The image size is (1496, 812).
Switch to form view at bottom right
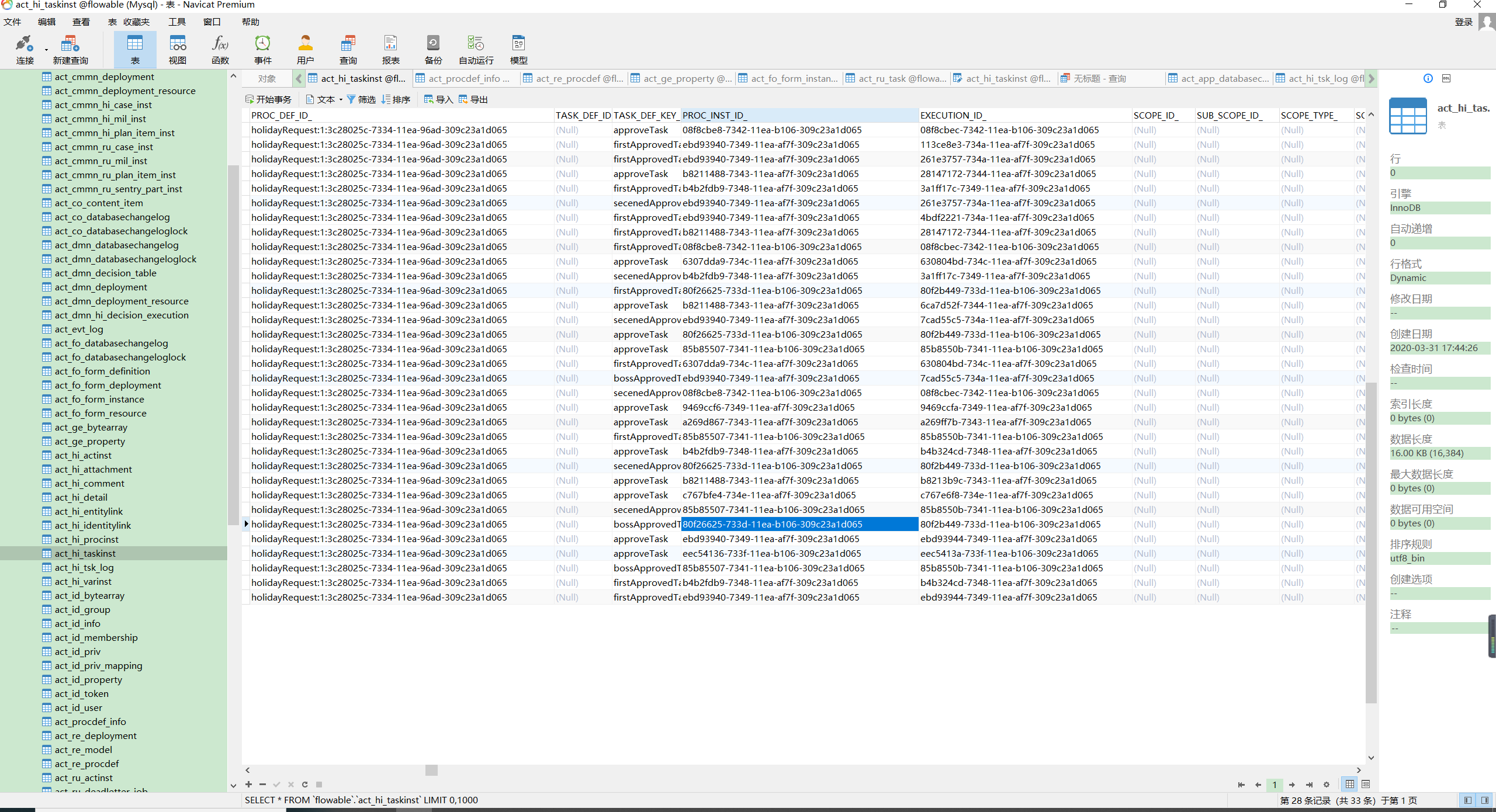coord(1366,785)
